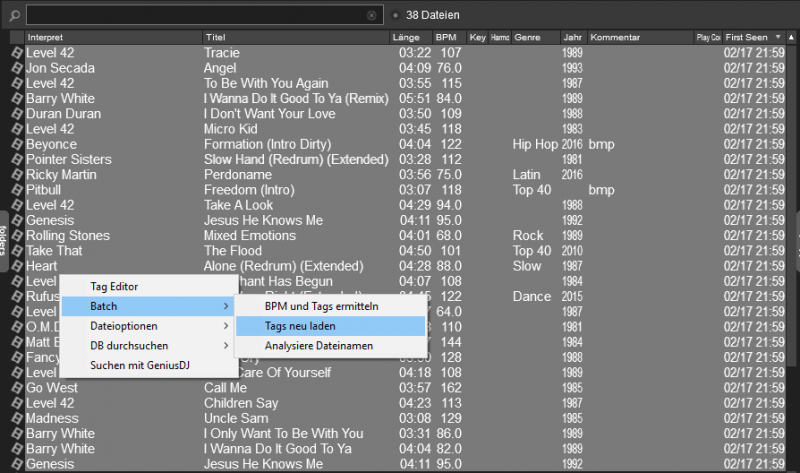Screen dimensions: 800x473
Task: Click the file icon of Beyonce track
Action: 16,145
